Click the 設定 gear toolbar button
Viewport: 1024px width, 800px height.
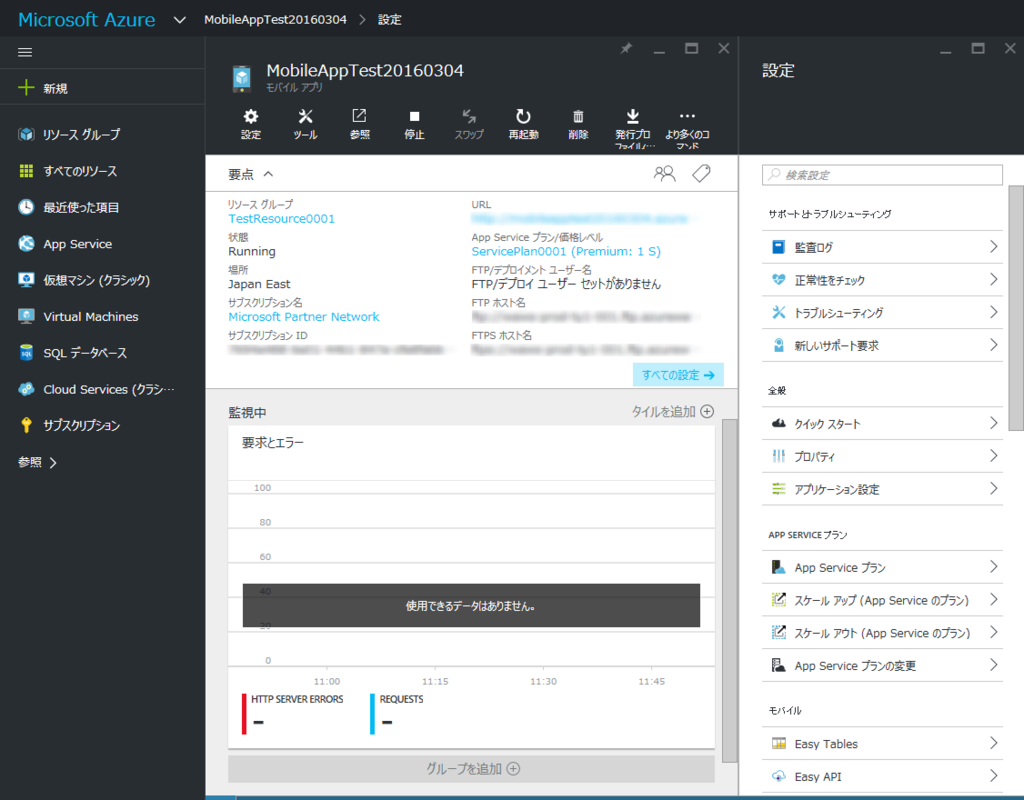(x=251, y=124)
